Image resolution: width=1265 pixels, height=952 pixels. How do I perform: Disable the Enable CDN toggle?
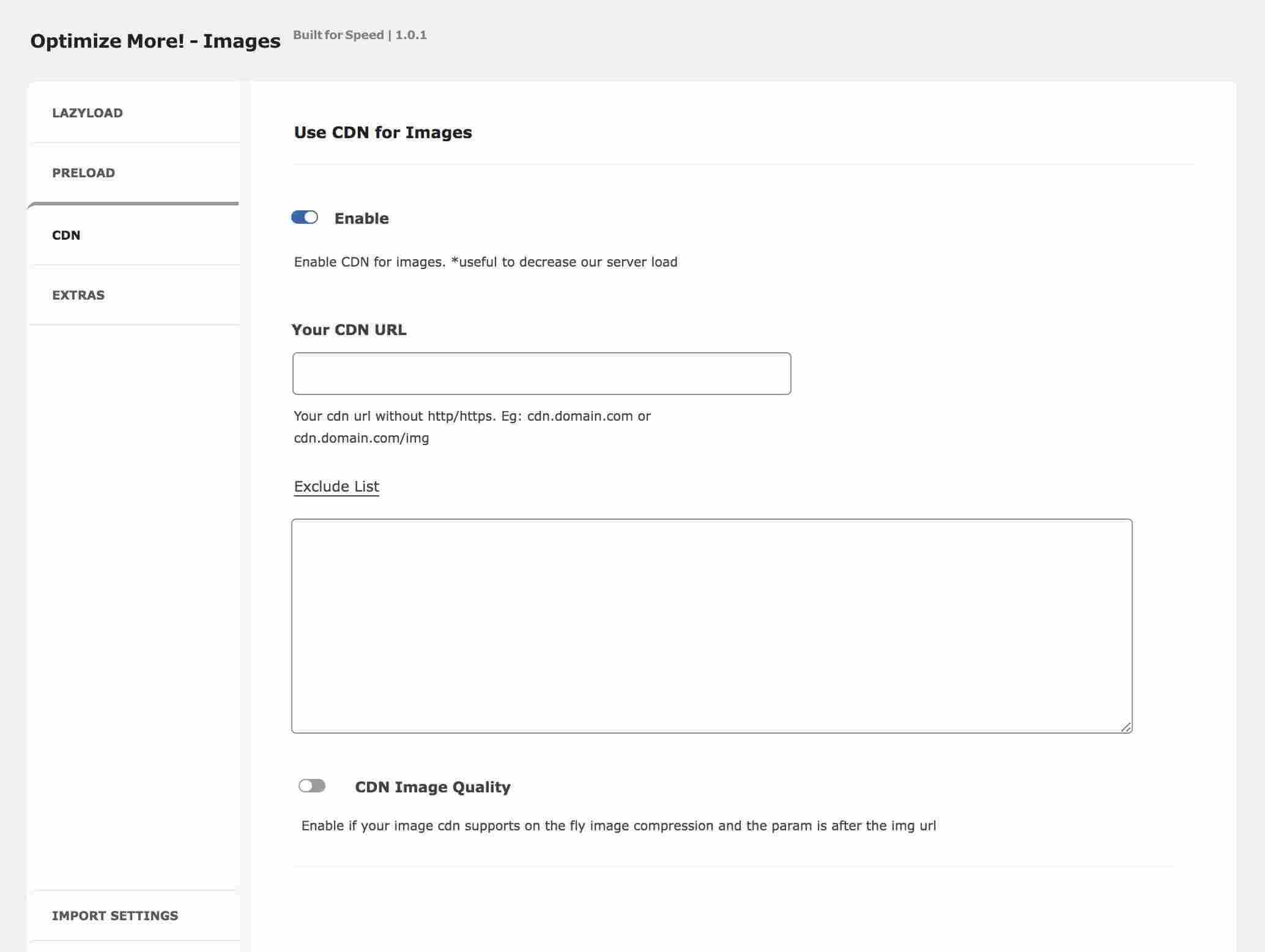(305, 217)
